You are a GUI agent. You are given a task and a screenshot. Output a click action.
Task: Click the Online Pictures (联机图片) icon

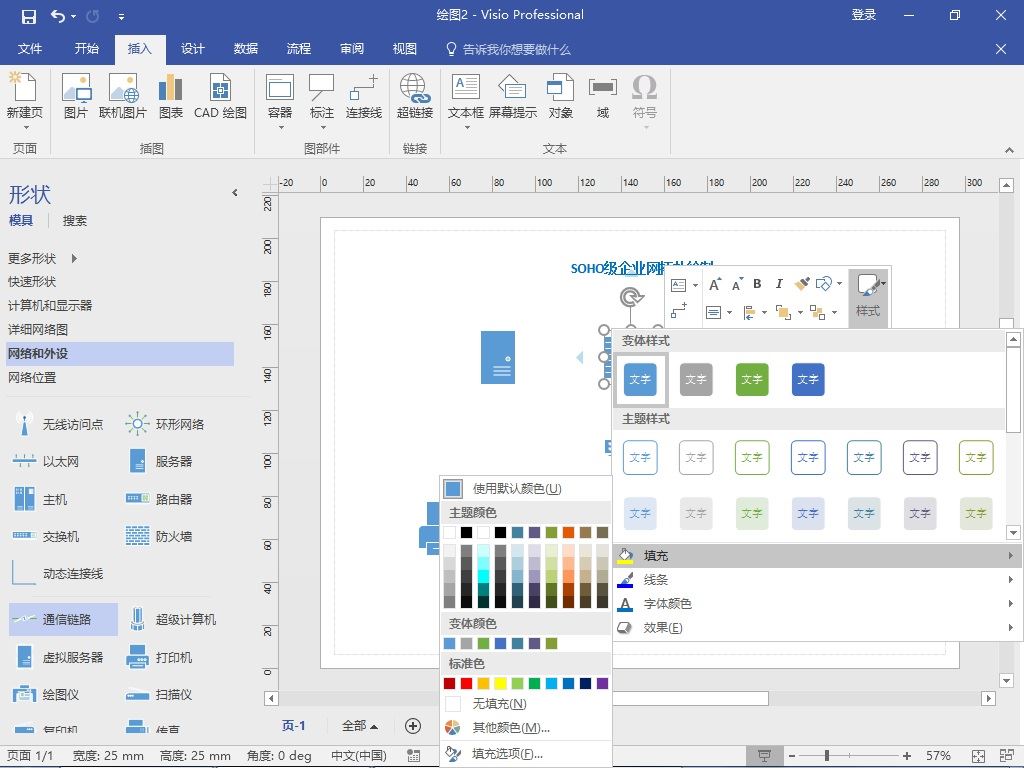(x=123, y=97)
